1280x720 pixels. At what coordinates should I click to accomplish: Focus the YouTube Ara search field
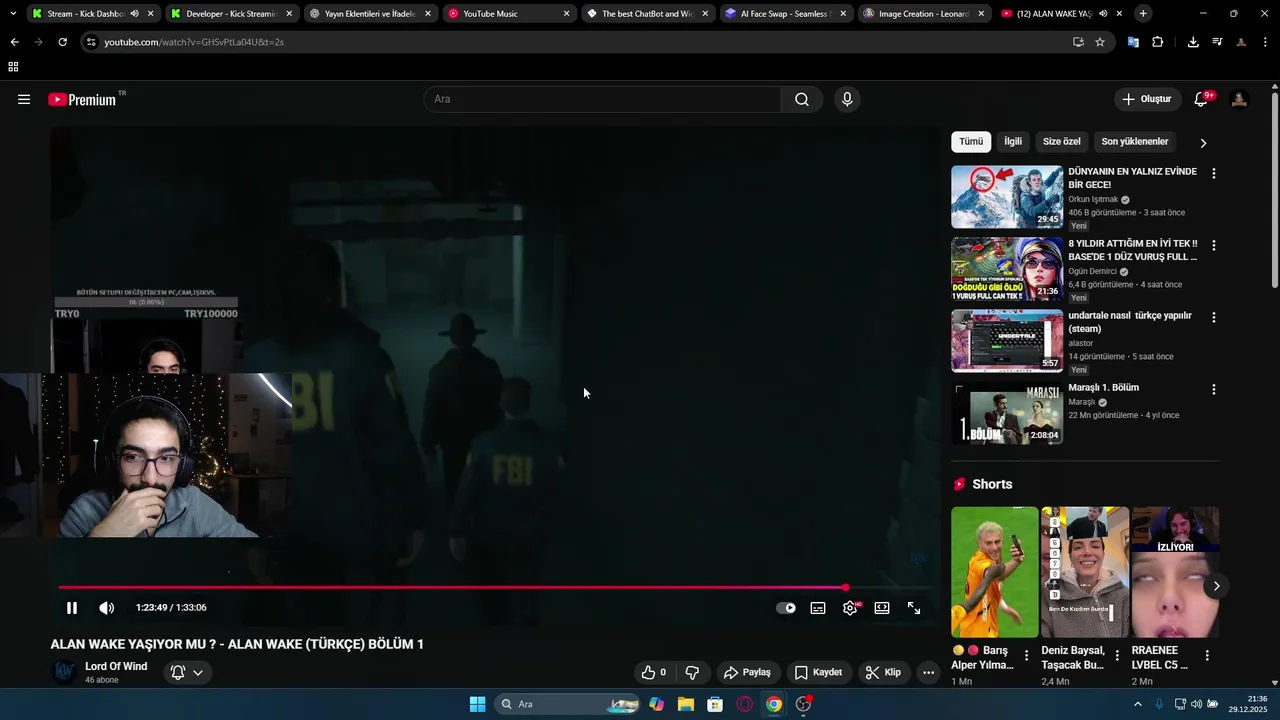tap(603, 99)
